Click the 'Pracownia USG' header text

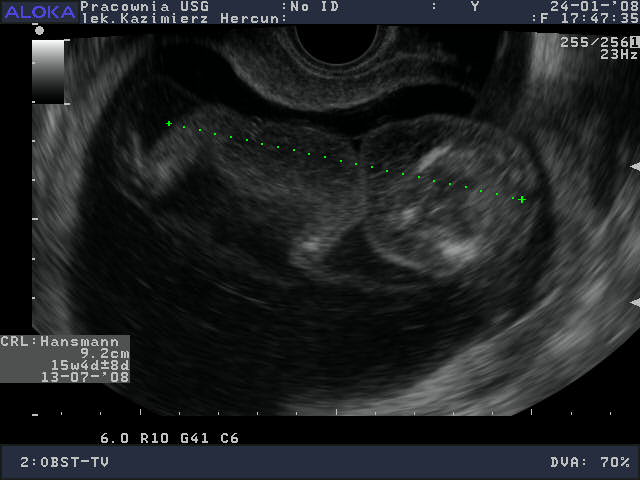point(144,7)
